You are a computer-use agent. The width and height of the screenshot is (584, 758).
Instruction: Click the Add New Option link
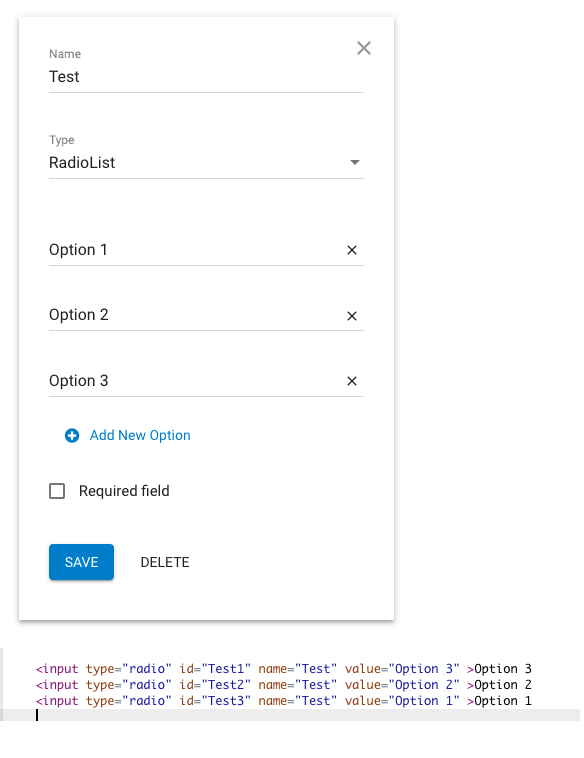tap(140, 435)
